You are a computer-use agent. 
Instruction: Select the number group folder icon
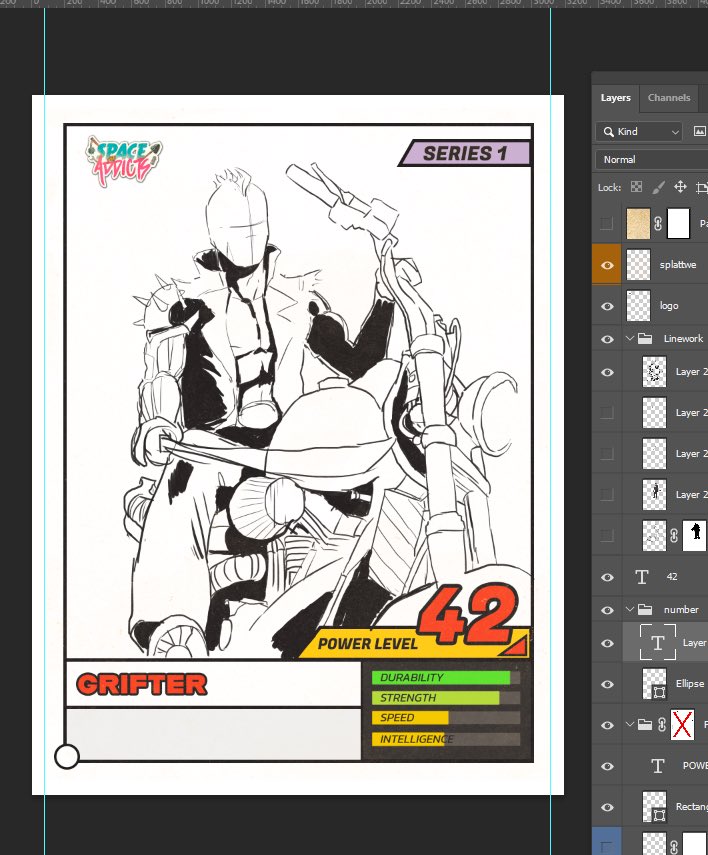pos(645,610)
